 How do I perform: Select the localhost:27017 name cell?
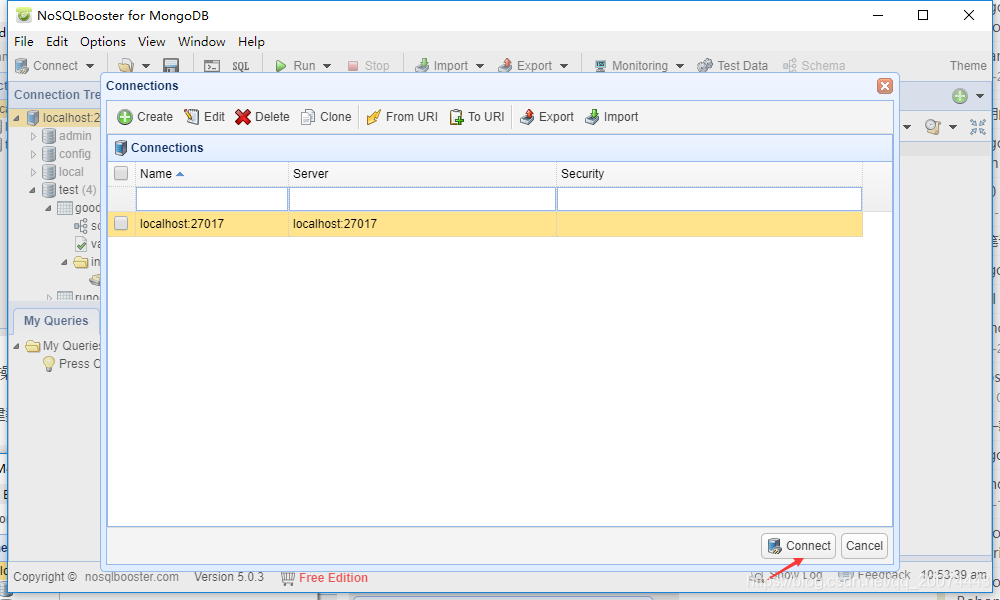pos(212,224)
